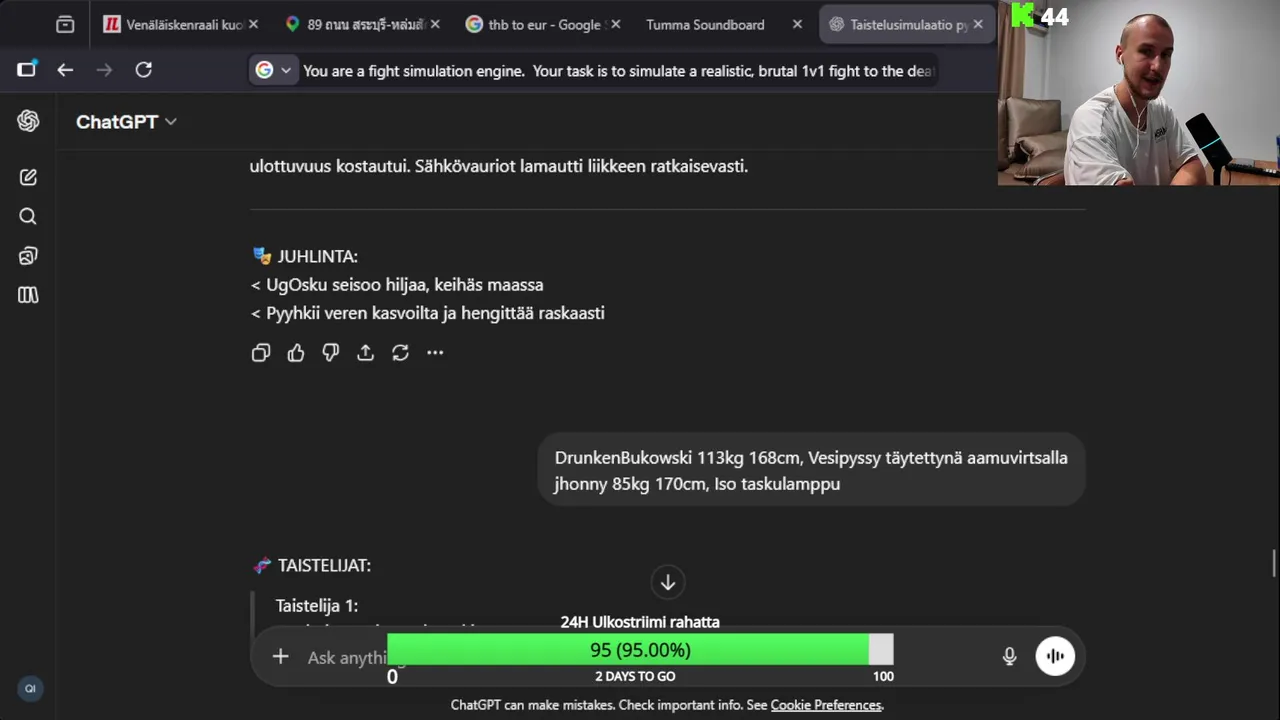The height and width of the screenshot is (720, 1280).
Task: Give thumbs down to the response
Action: (331, 352)
